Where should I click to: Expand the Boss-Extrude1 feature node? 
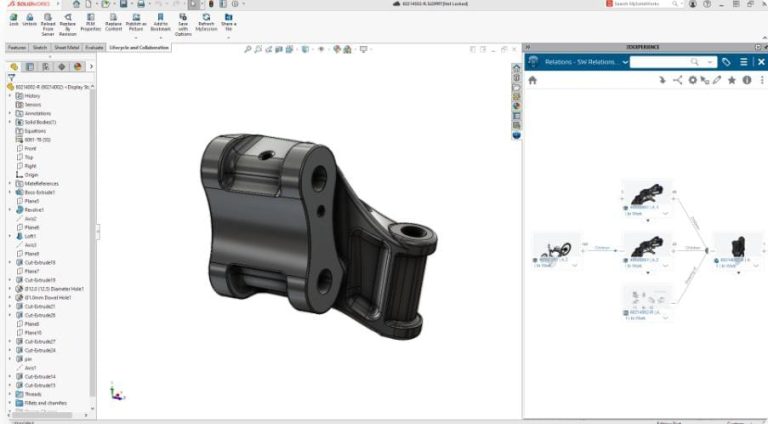[10, 192]
